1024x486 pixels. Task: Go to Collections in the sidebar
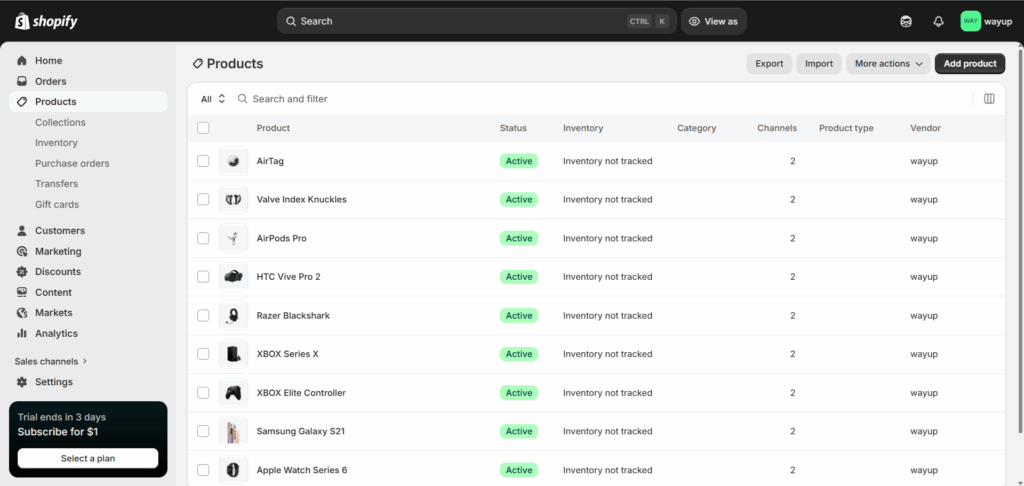[x=60, y=122]
